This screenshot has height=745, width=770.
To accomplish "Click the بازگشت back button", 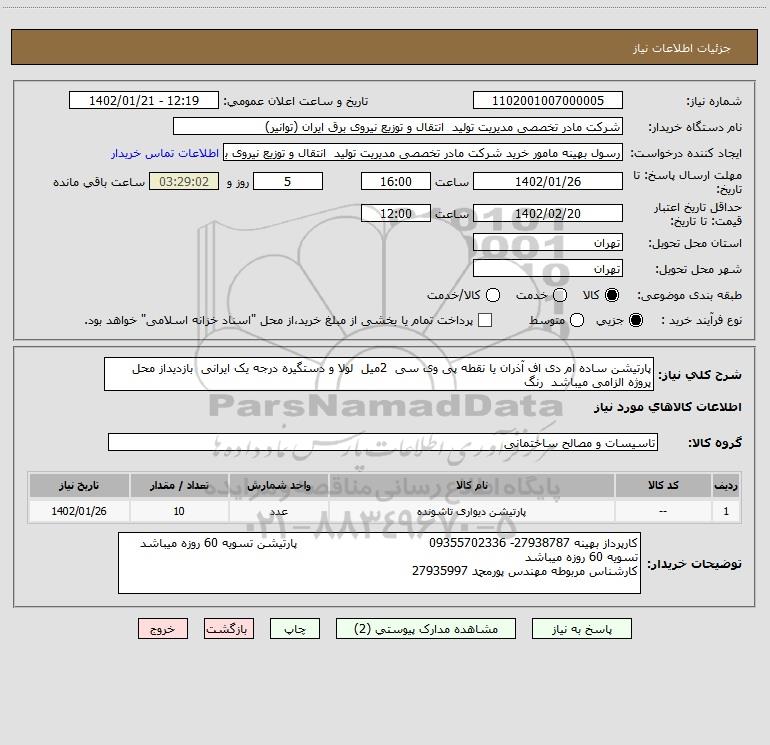I will (x=229, y=629).
